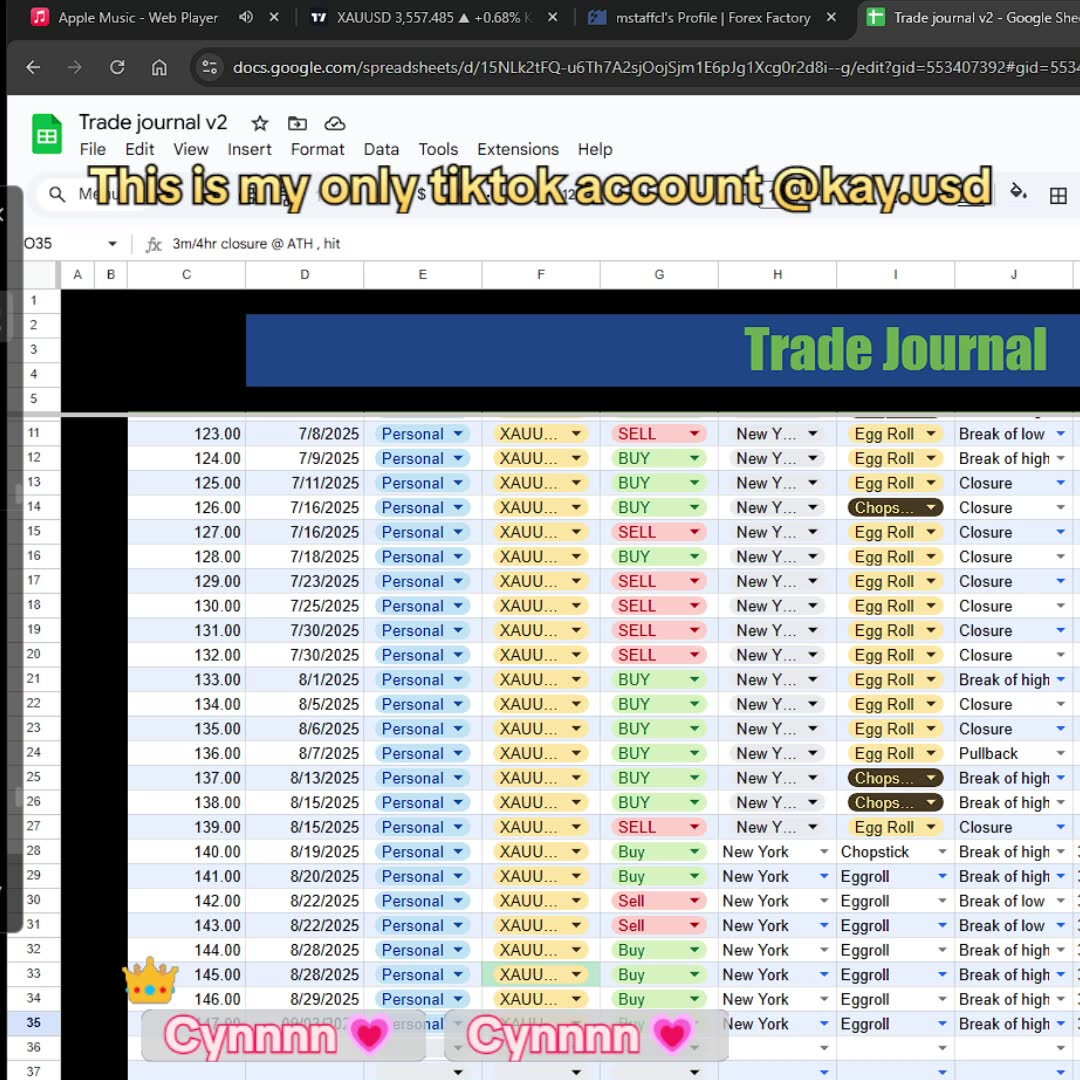Select the highlighted XAUU cell in row 33
This screenshot has width=1080, height=1080.
click(540, 974)
